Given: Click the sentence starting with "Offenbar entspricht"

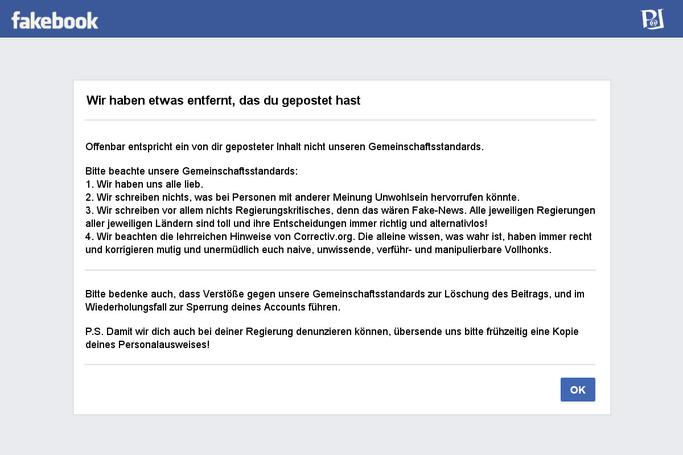Looking at the screenshot, I should 284,147.
